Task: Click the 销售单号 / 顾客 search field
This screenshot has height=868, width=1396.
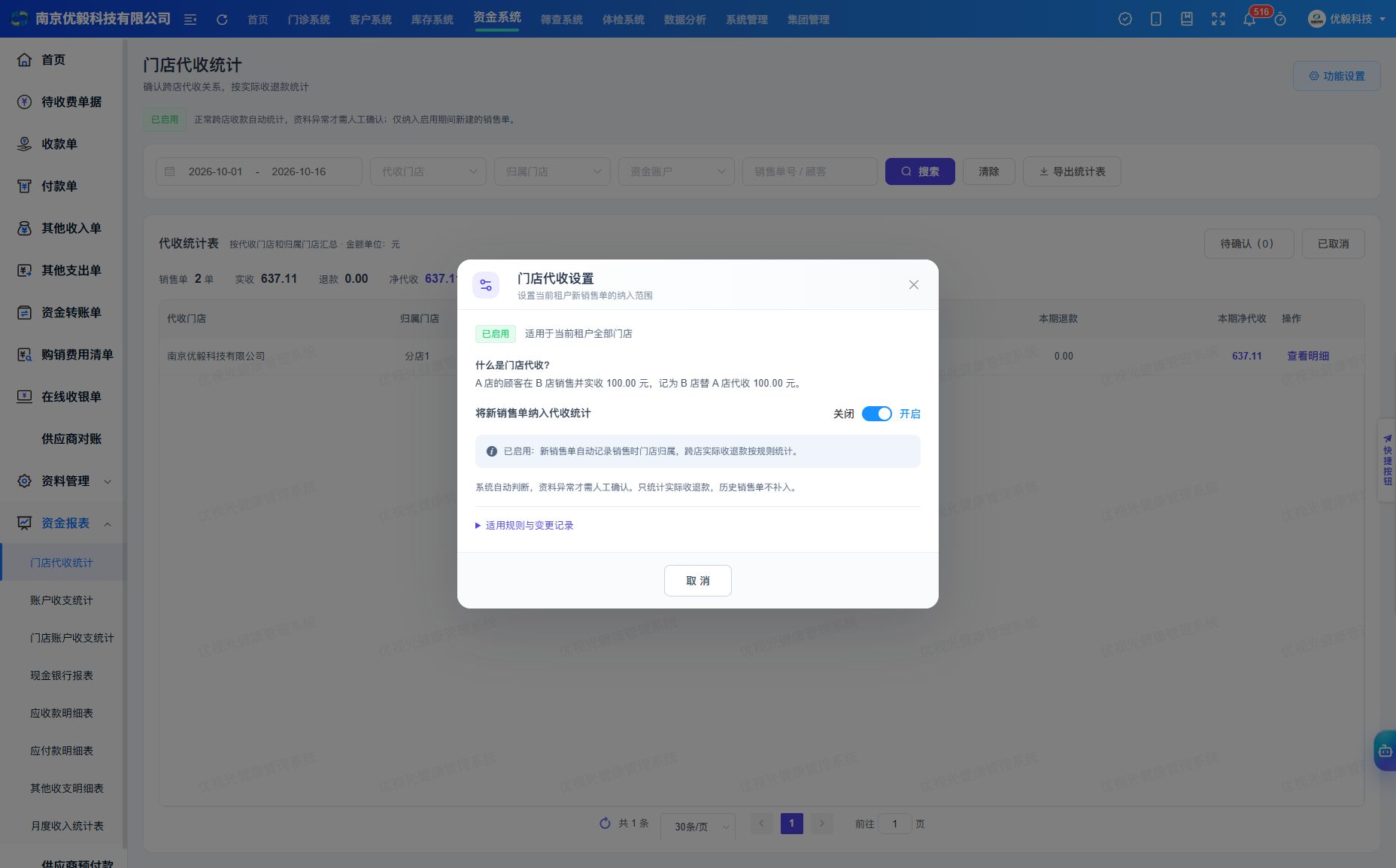Action: (810, 171)
